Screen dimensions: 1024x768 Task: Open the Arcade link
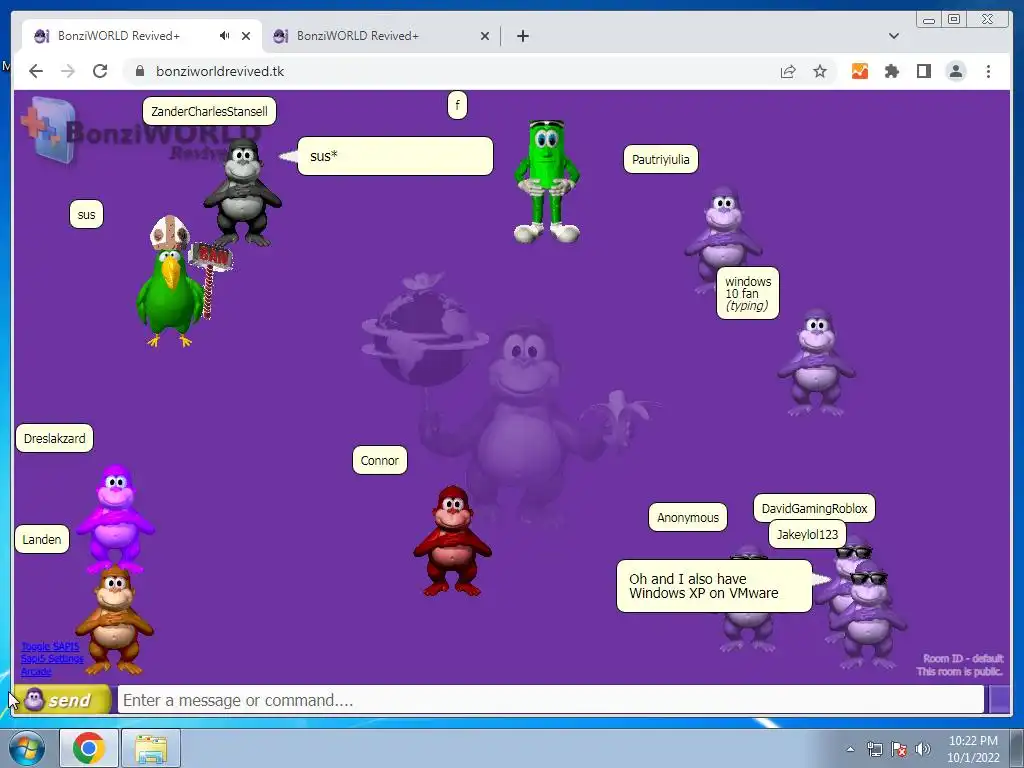pos(36,671)
